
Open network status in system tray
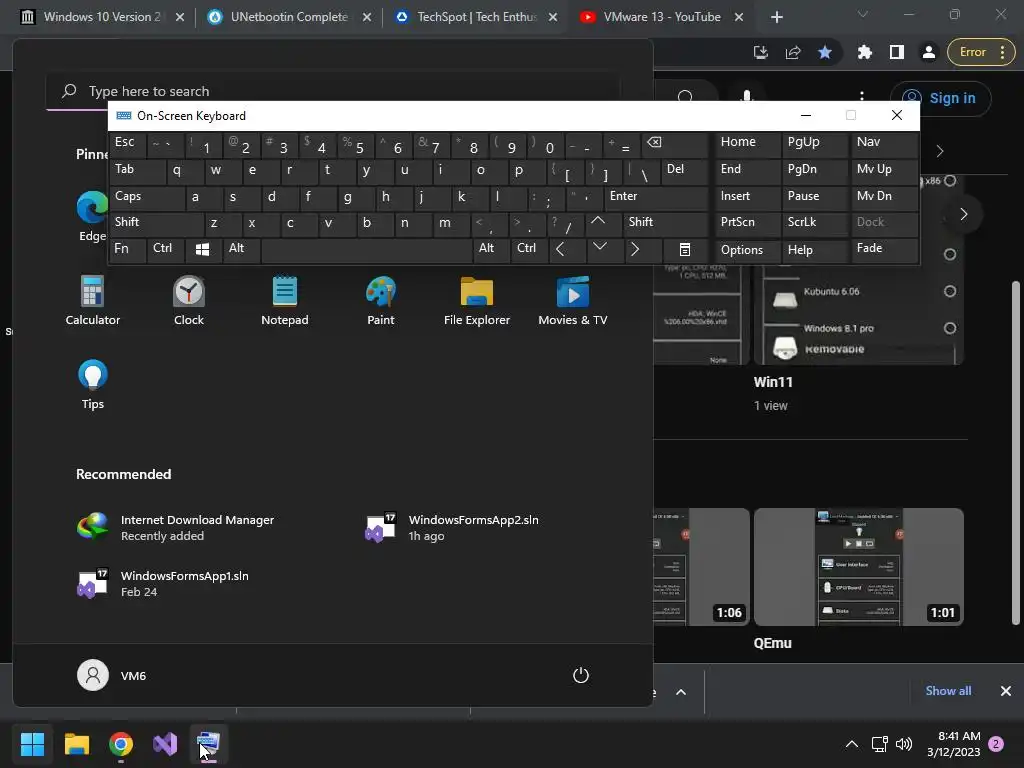point(879,744)
